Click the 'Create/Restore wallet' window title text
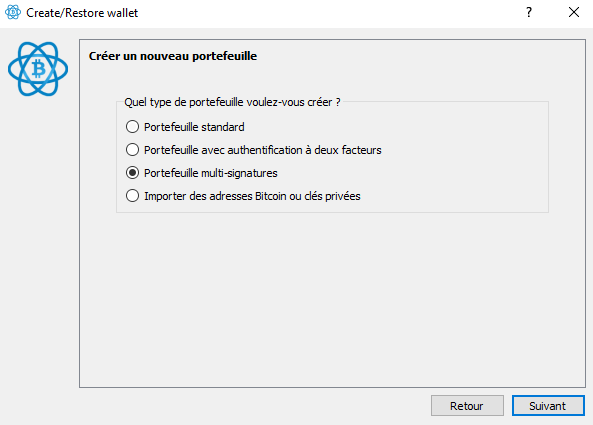This screenshot has width=593, height=425. click(82, 13)
